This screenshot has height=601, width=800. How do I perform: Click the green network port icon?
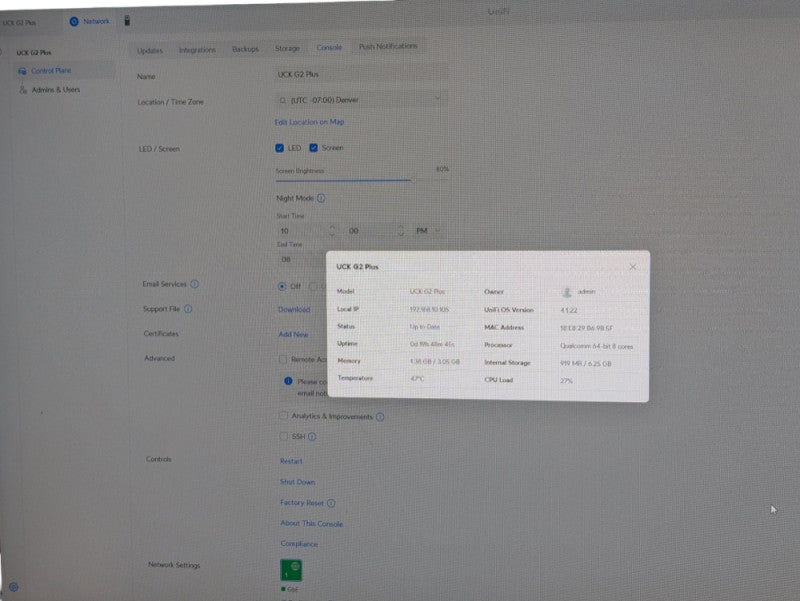click(x=291, y=570)
